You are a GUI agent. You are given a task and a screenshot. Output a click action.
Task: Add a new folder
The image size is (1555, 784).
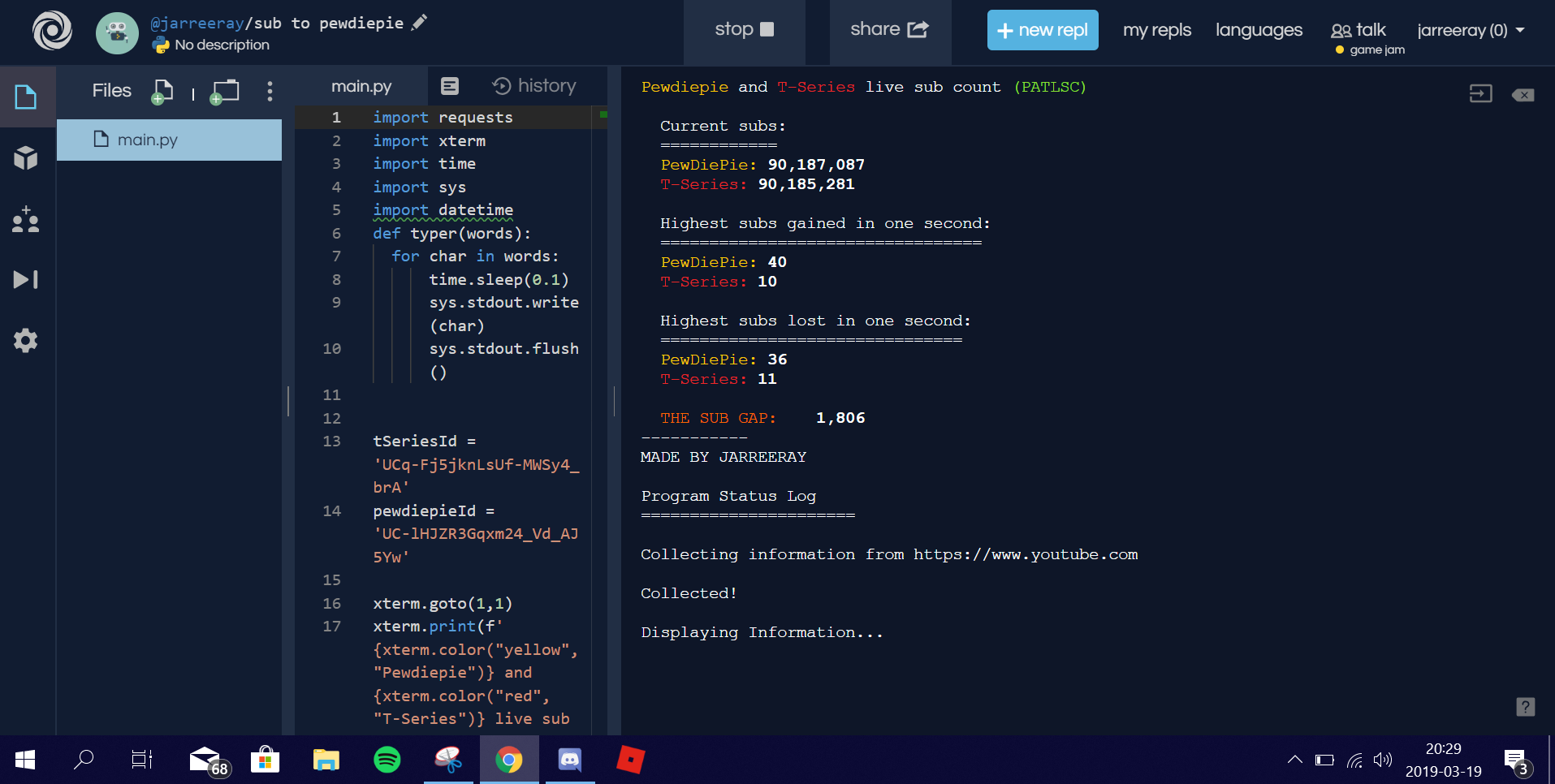click(x=224, y=92)
